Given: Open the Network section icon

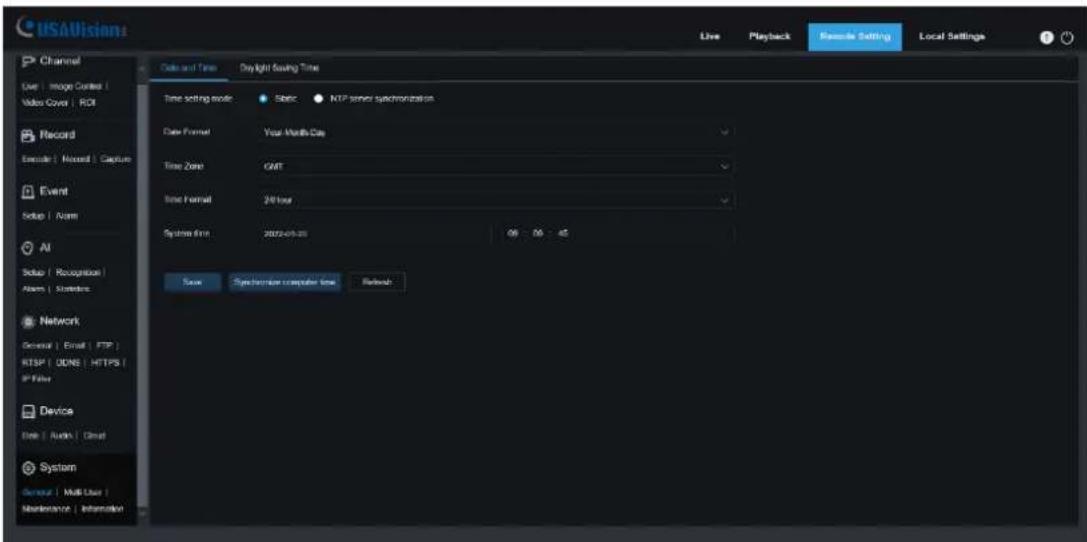Looking at the screenshot, I should point(26,322).
